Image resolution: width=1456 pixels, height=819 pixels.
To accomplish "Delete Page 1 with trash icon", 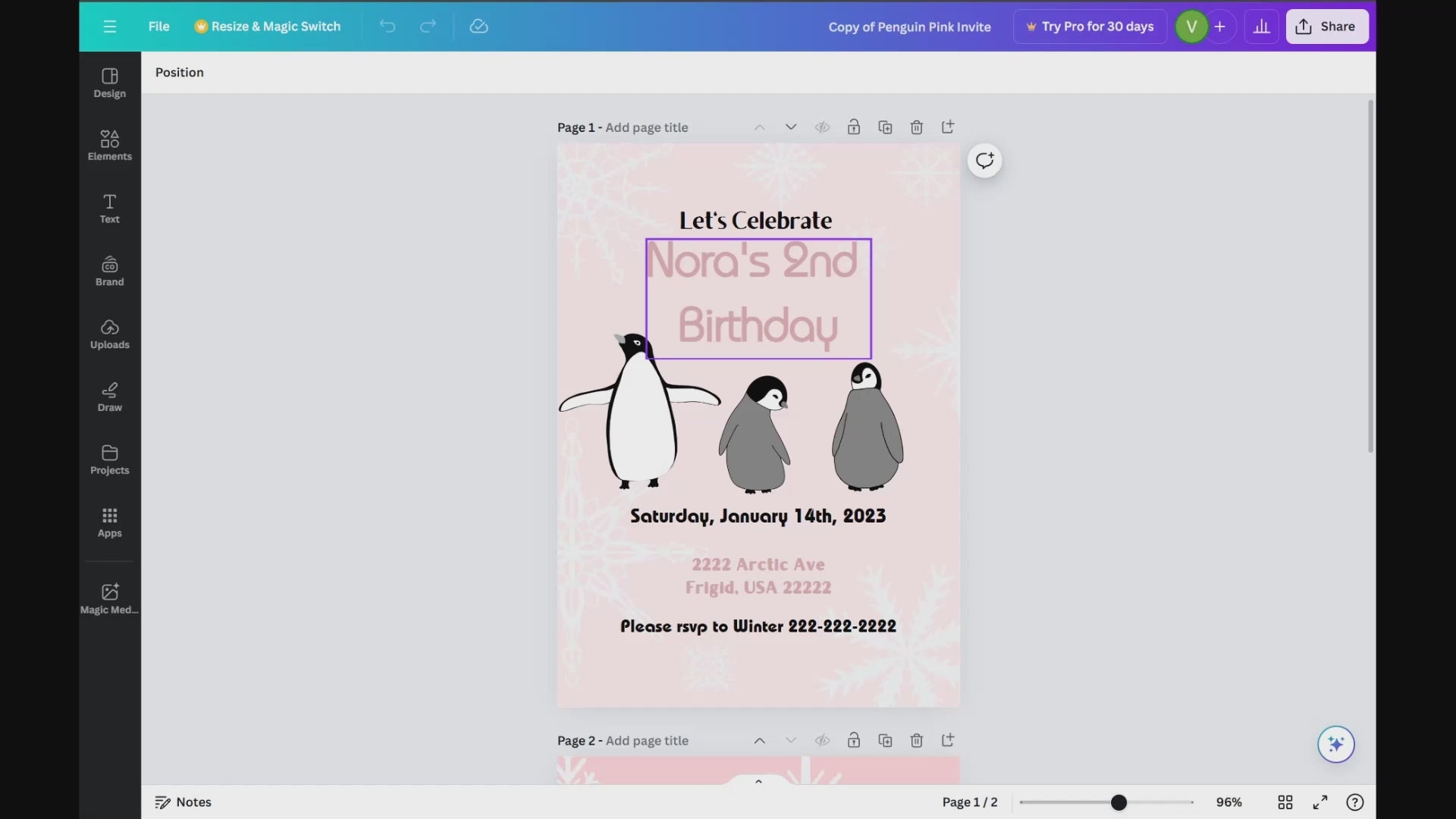I will pyautogui.click(x=917, y=127).
